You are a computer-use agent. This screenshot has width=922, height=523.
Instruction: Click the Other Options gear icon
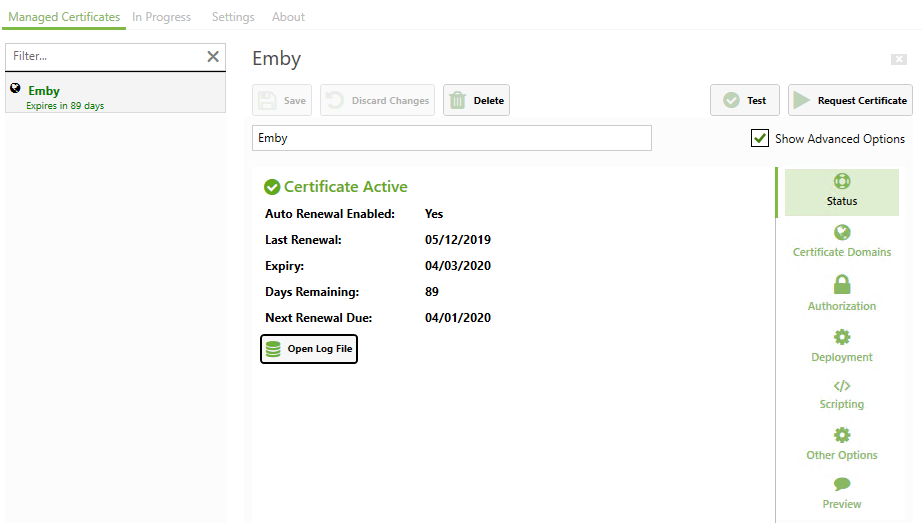click(842, 435)
